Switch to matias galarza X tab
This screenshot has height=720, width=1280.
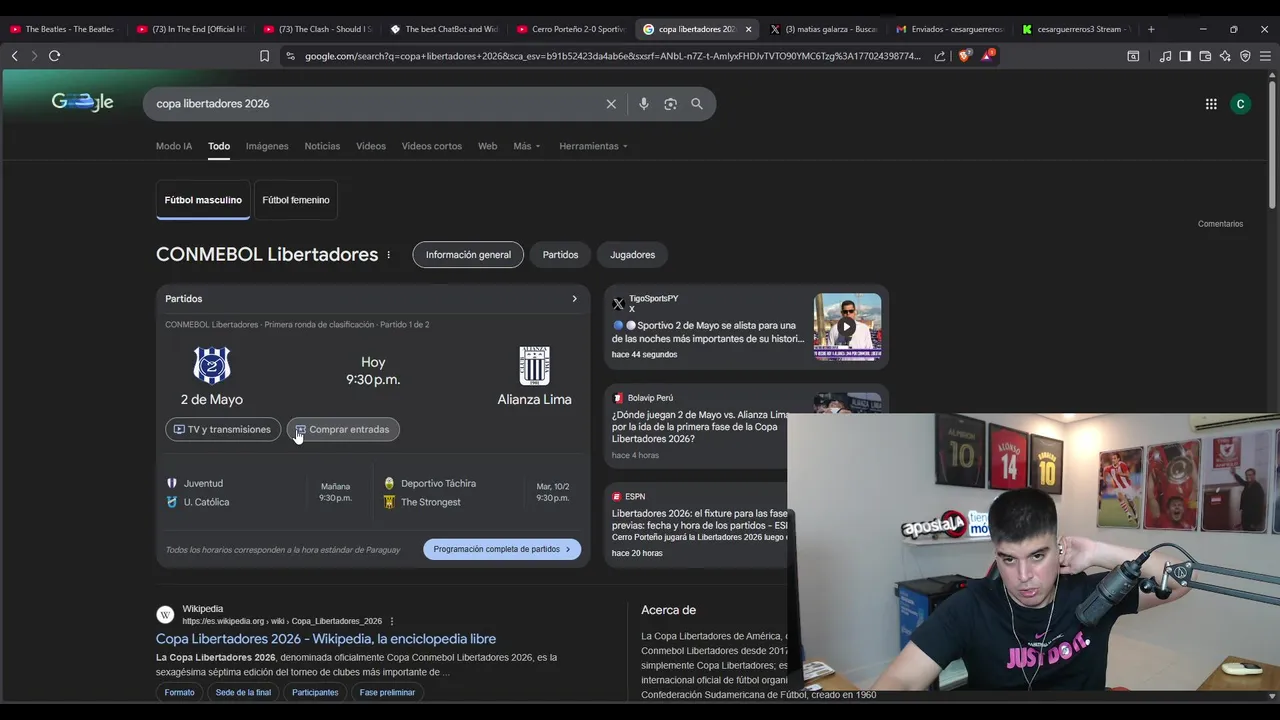825,29
